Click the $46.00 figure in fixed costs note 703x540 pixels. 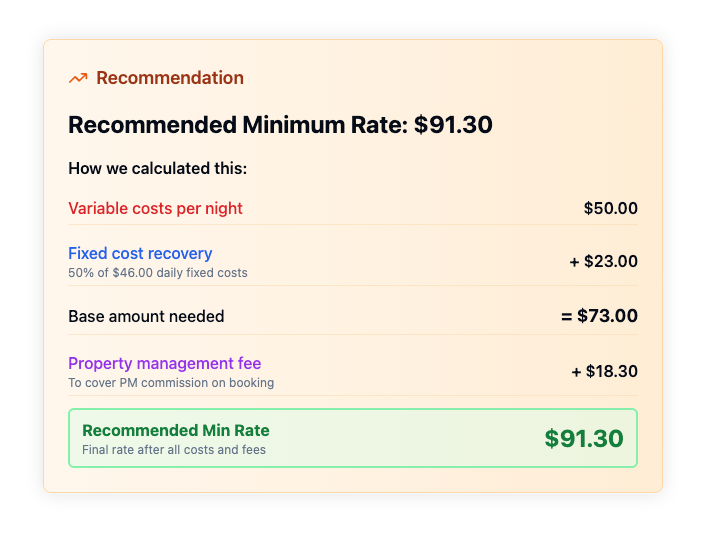pos(132,273)
